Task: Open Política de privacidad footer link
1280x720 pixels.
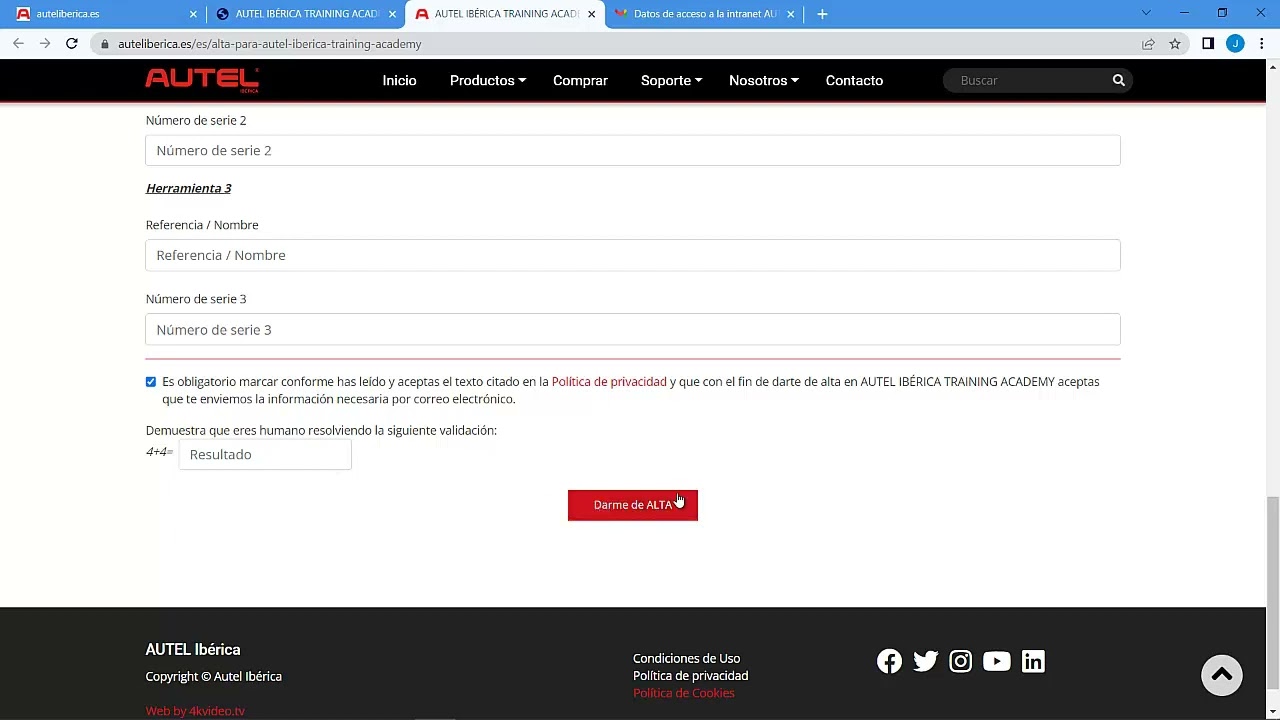Action: pyautogui.click(x=690, y=676)
